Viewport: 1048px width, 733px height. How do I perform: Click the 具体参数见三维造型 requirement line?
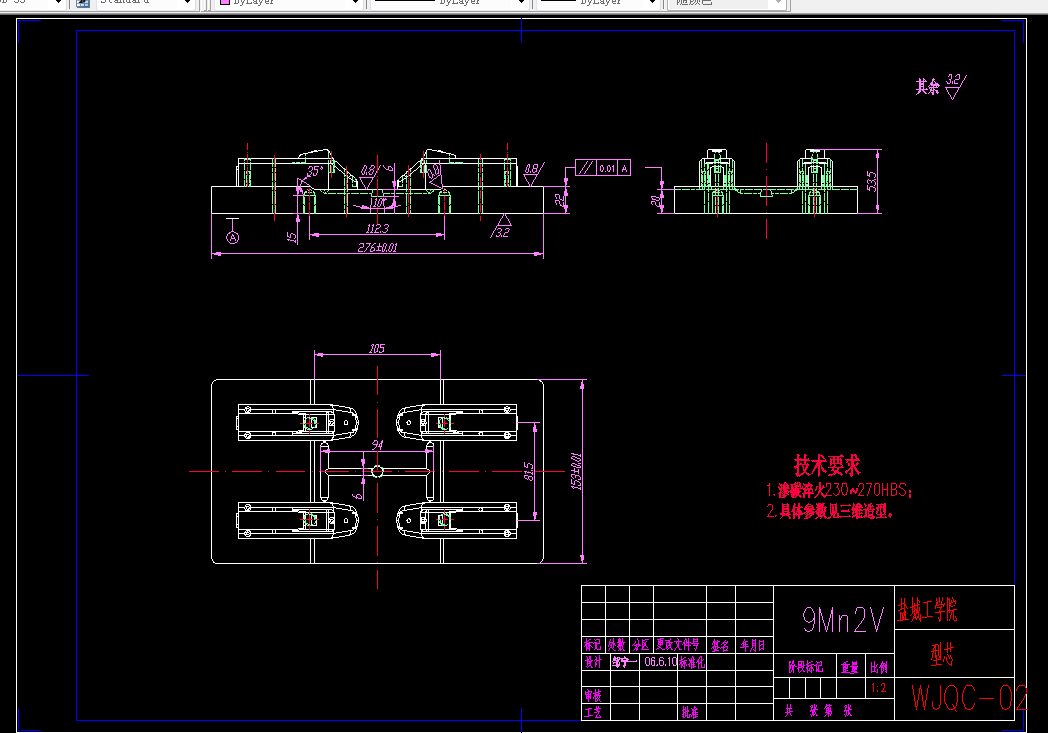(x=829, y=511)
